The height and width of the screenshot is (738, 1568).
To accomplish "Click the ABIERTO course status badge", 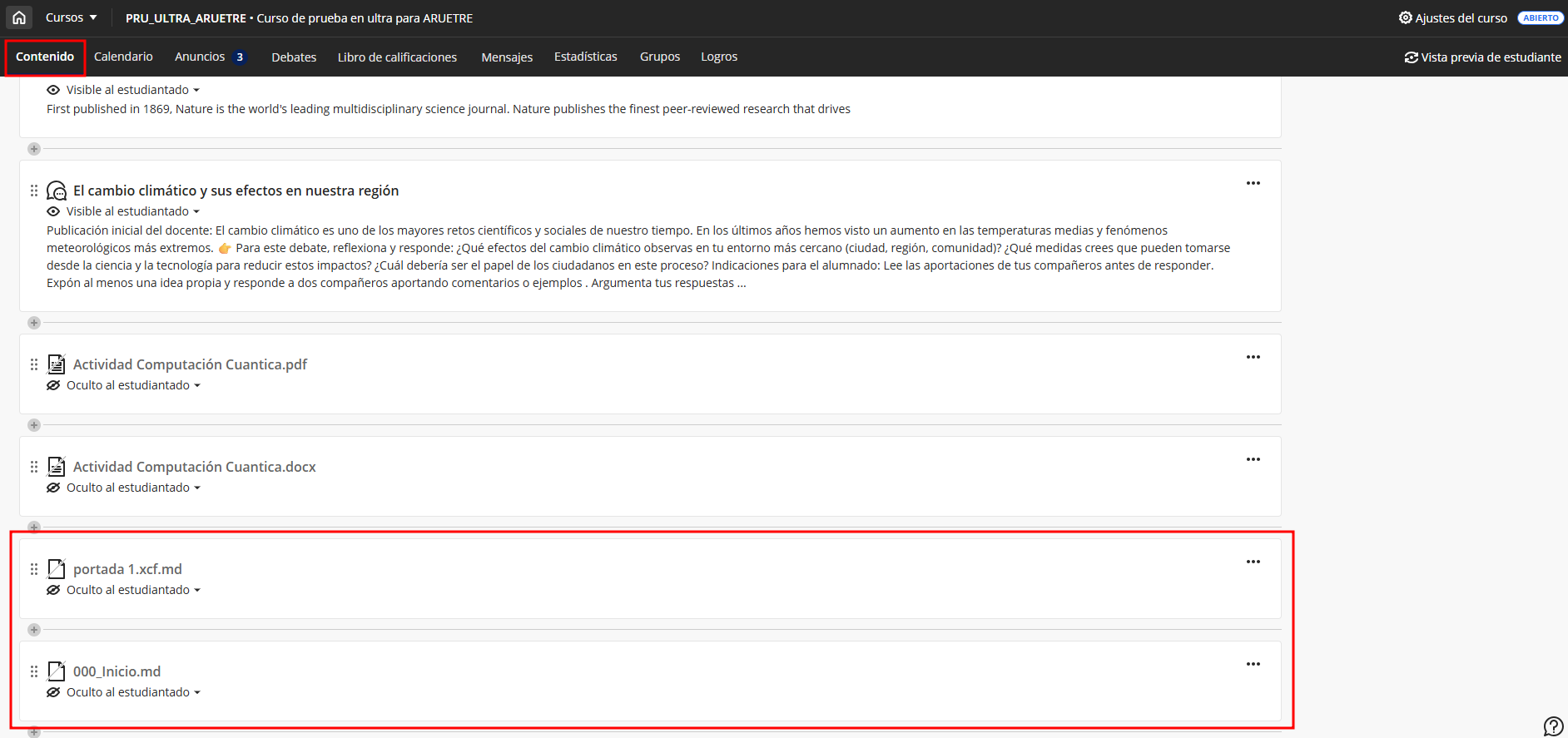I will pyautogui.click(x=1540, y=17).
